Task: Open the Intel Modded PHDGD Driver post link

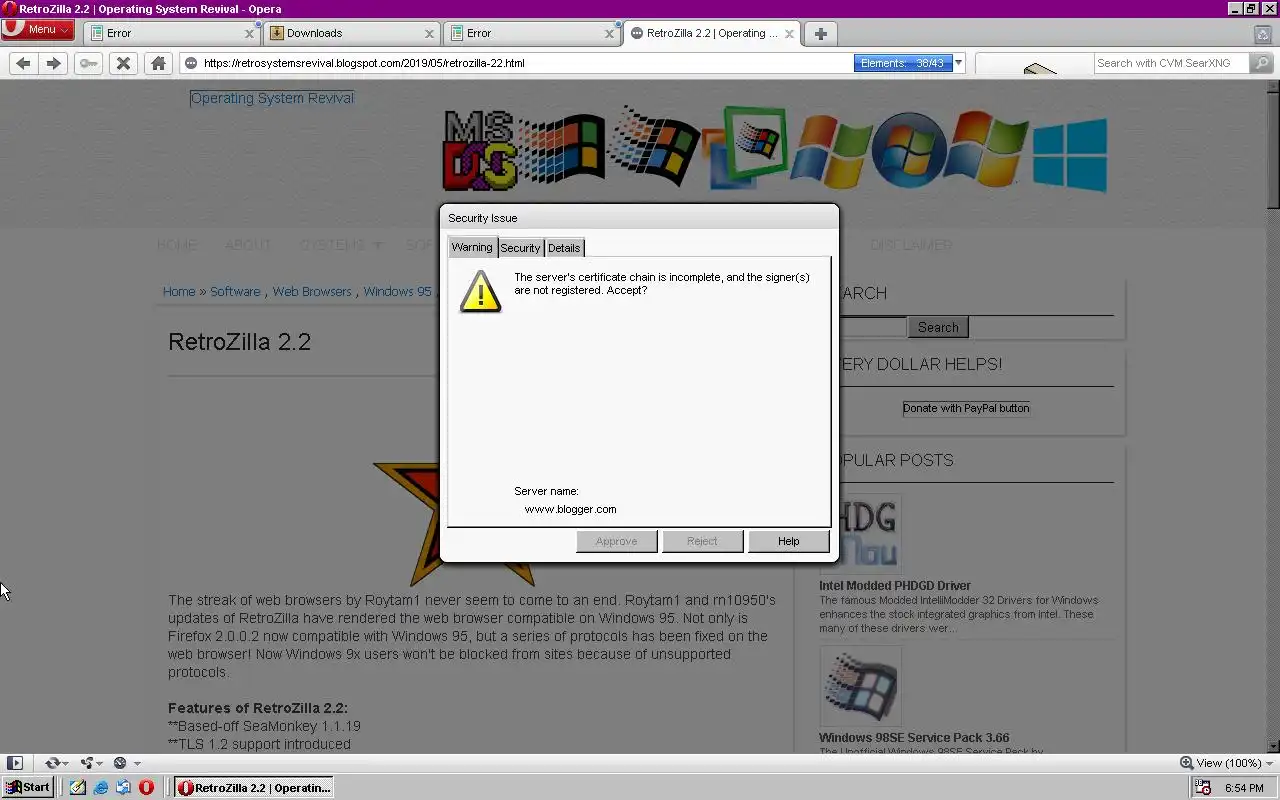Action: 895,586
